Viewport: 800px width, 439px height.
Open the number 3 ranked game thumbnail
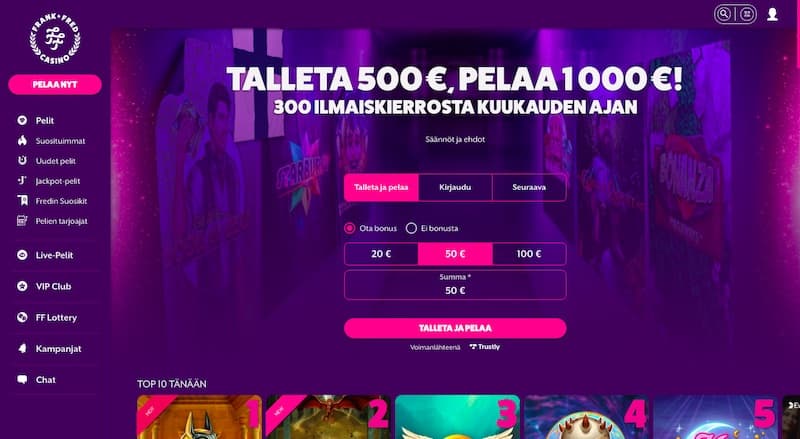point(458,417)
